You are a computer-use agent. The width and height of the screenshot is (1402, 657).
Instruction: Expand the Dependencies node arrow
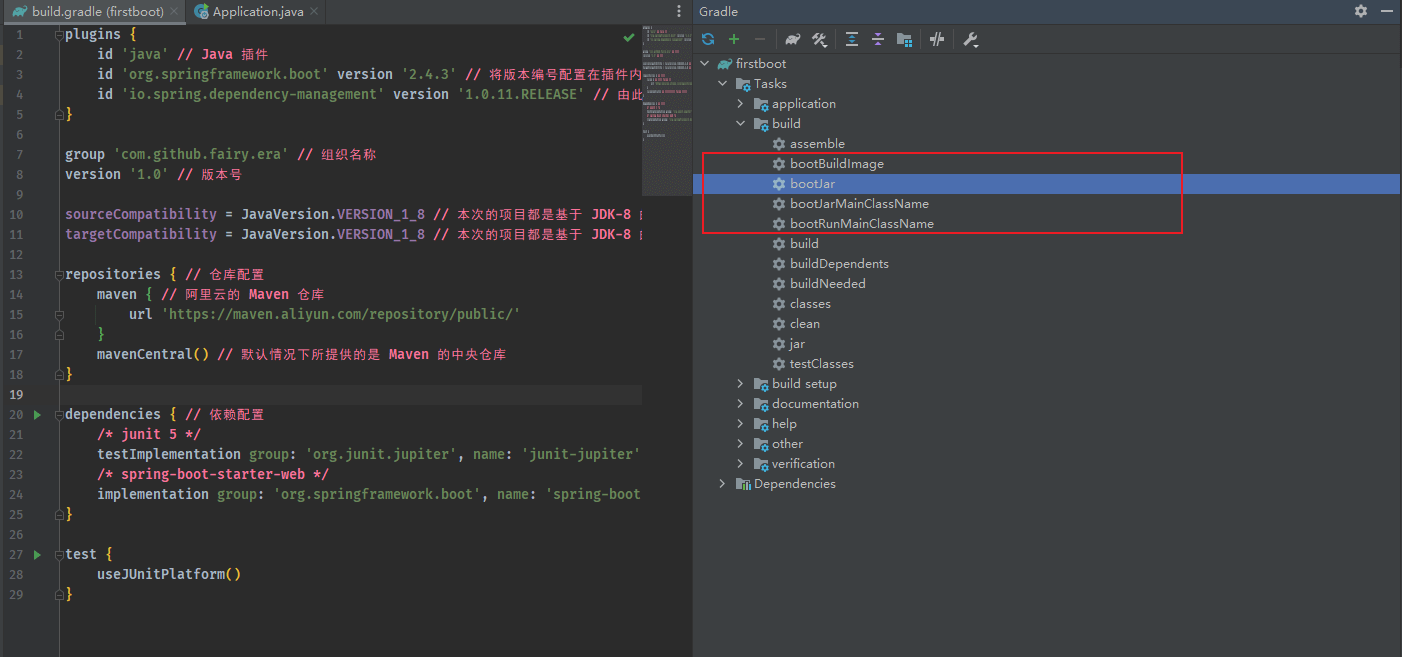coord(723,484)
